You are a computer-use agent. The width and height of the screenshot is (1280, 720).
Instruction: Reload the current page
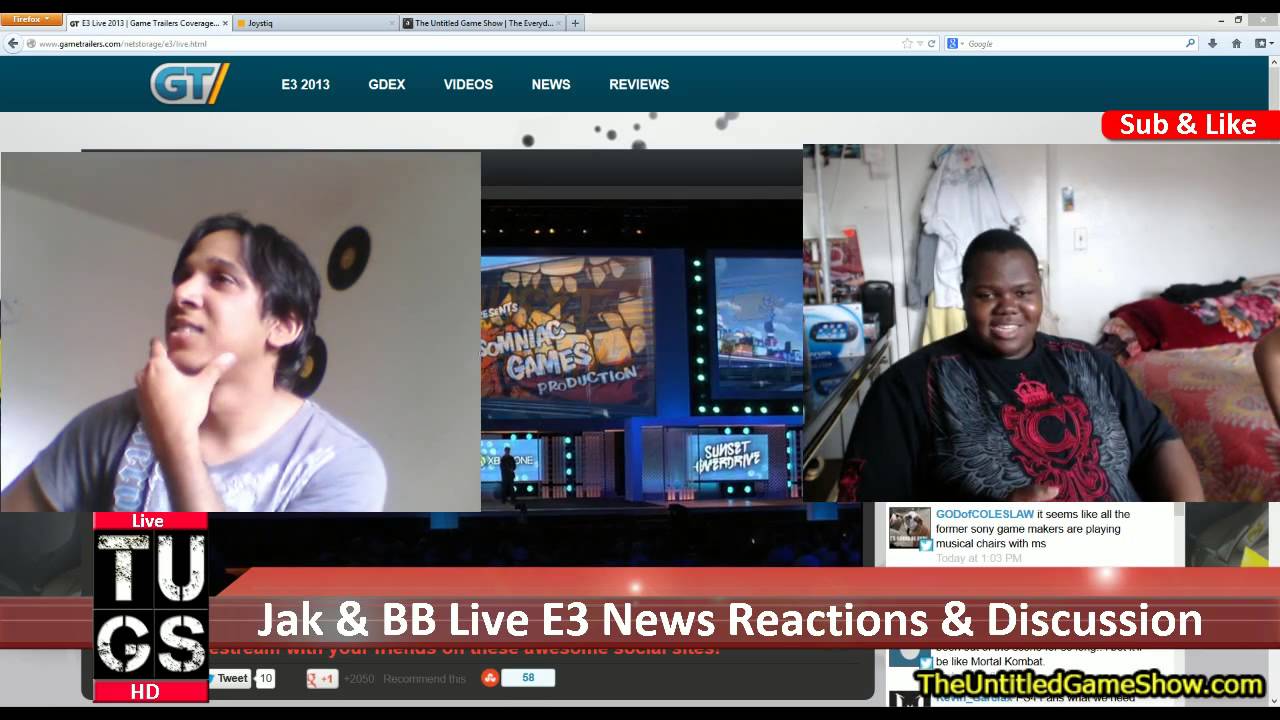931,44
